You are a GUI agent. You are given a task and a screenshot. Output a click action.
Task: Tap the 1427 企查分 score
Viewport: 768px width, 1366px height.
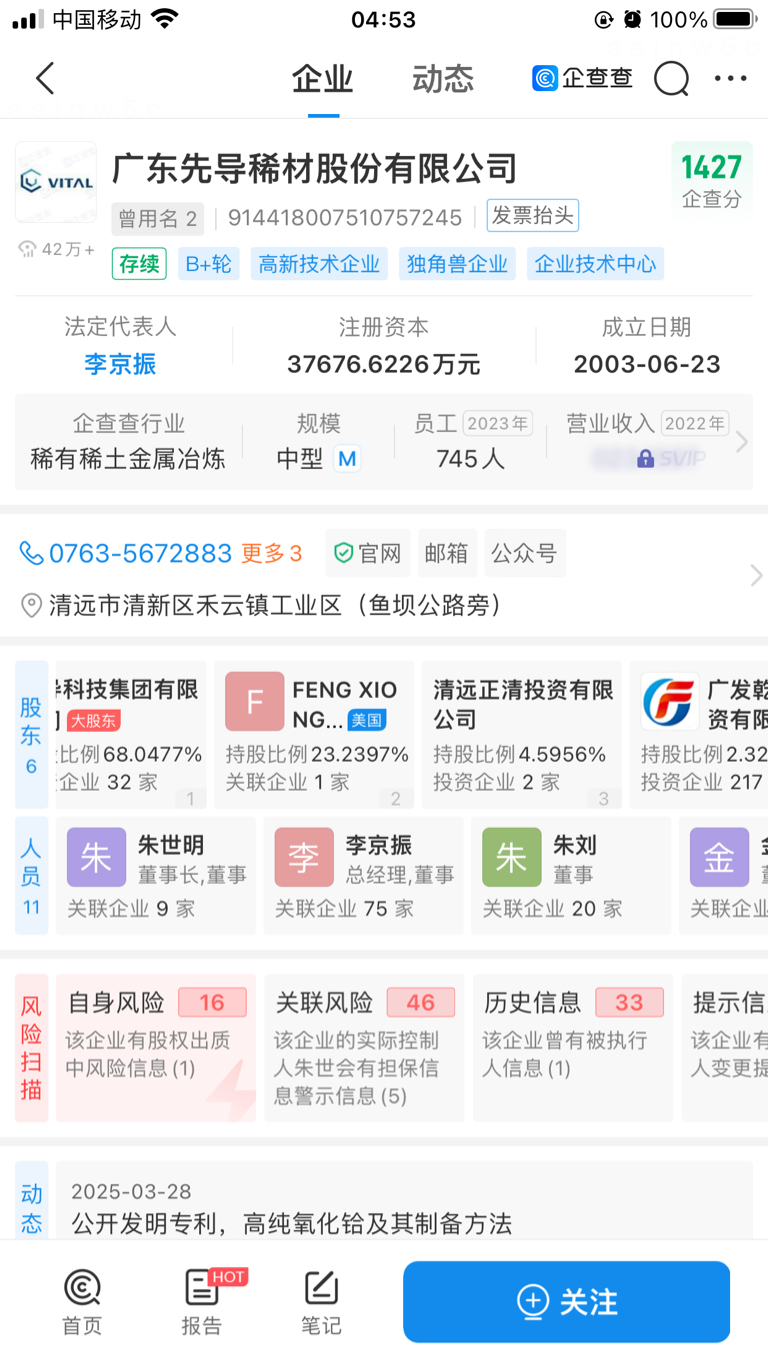click(x=712, y=180)
